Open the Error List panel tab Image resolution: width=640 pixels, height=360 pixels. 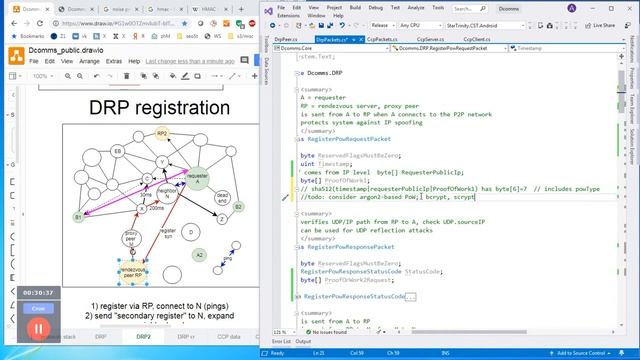click(281, 341)
